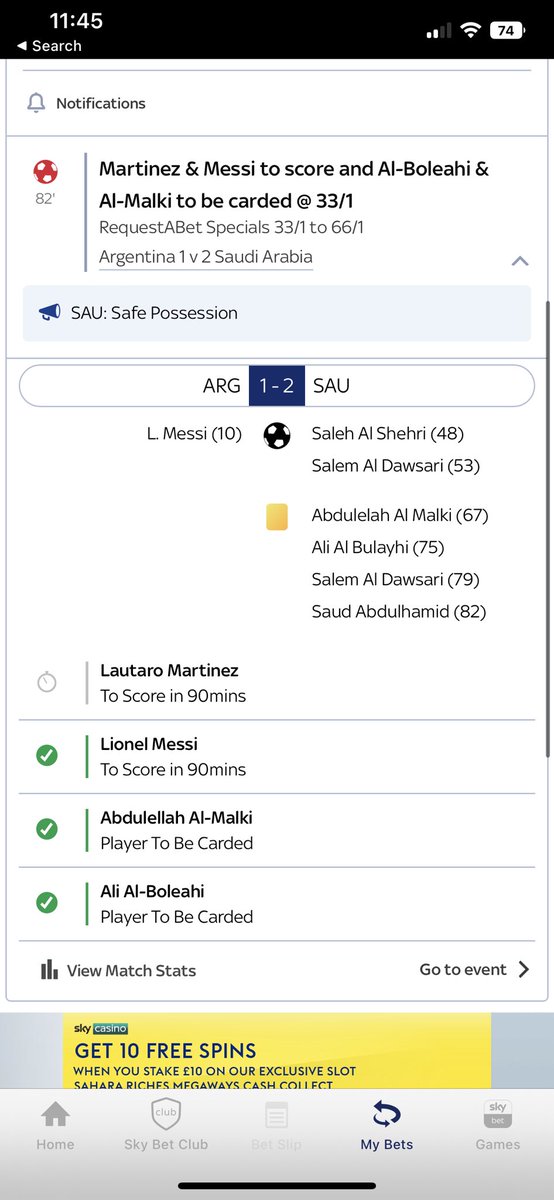The height and width of the screenshot is (1200, 554).
Task: Tap green check next to Abdulellah Al-Malki
Action: [x=47, y=830]
